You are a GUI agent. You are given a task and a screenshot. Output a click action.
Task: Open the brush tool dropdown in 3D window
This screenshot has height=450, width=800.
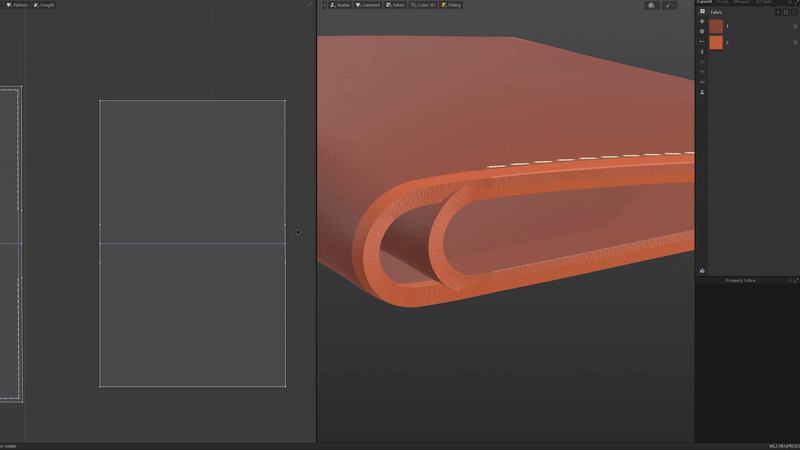tap(670, 5)
